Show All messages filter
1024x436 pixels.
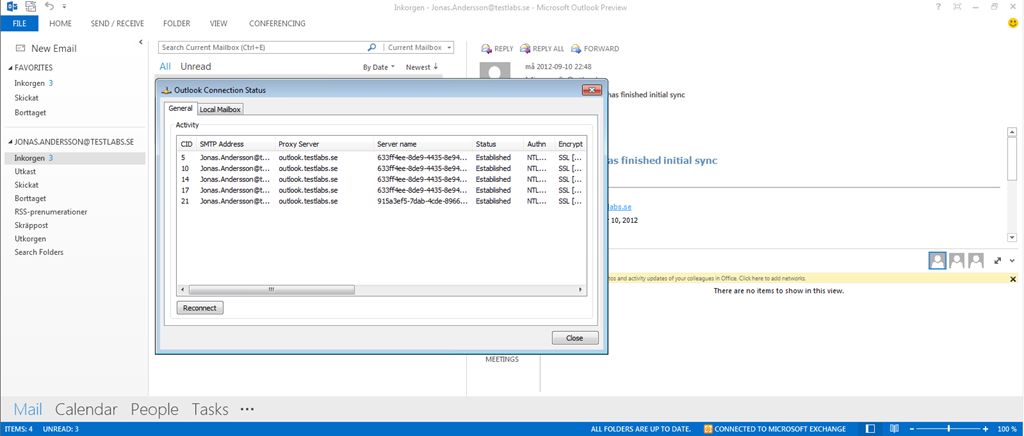165,67
